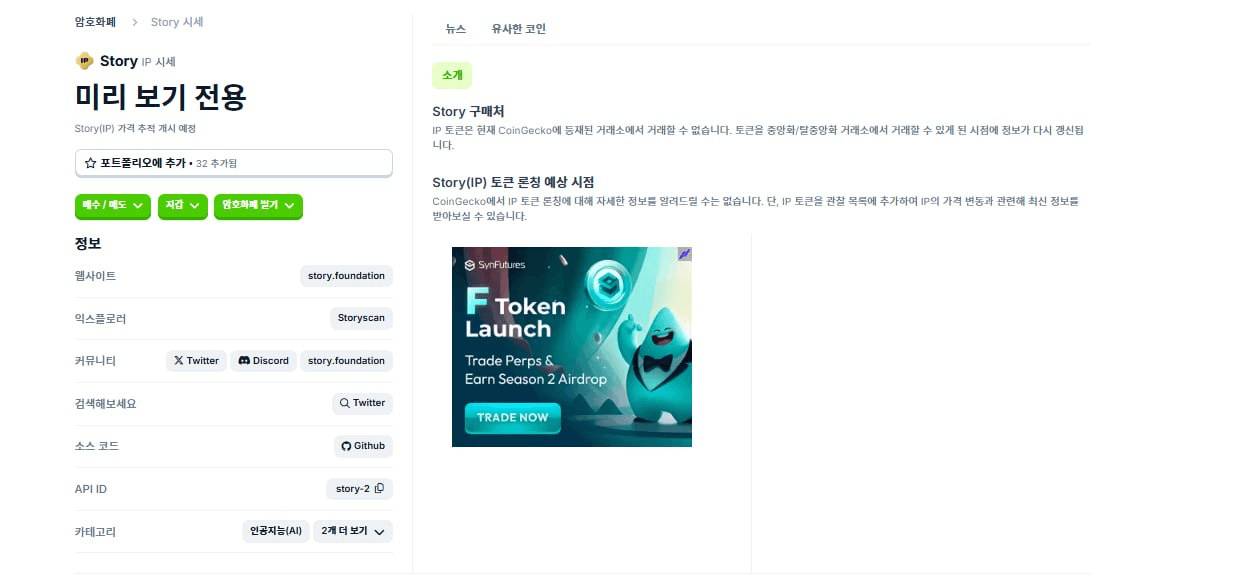Viewport: 1245px width, 578px height.
Task: Expand the 암호화폐 벌기 dropdown
Action: pos(258,205)
